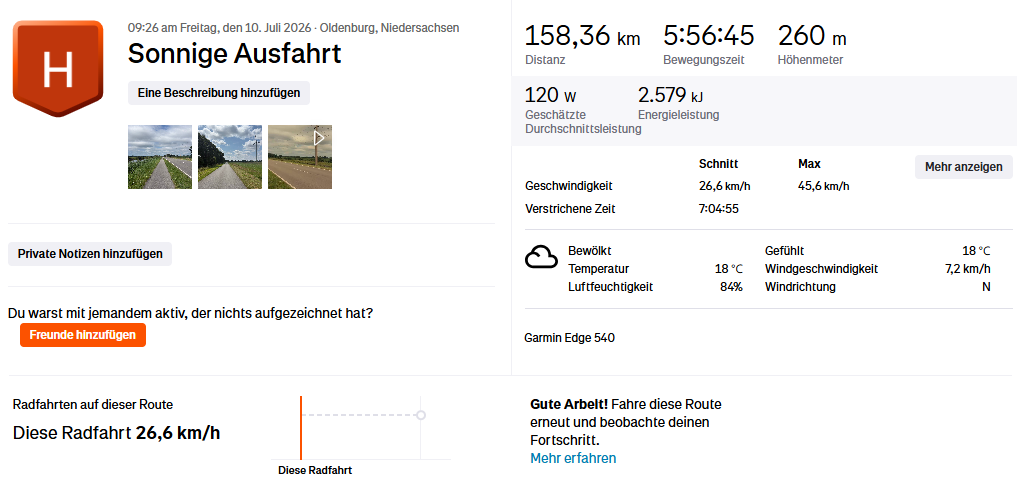The image size is (1017, 483).
Task: Click the 5:56:45 Bewegungszeit value
Action: pos(708,36)
